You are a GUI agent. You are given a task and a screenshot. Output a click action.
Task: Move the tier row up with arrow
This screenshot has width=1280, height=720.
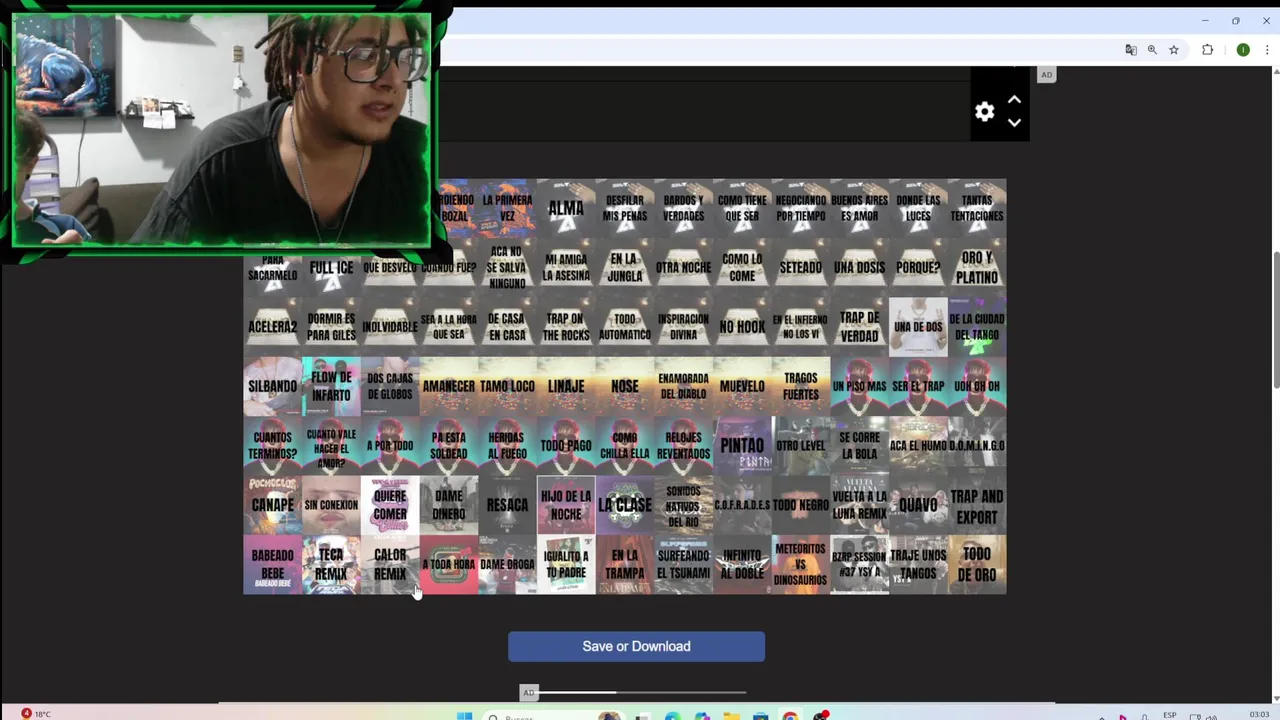click(1014, 100)
